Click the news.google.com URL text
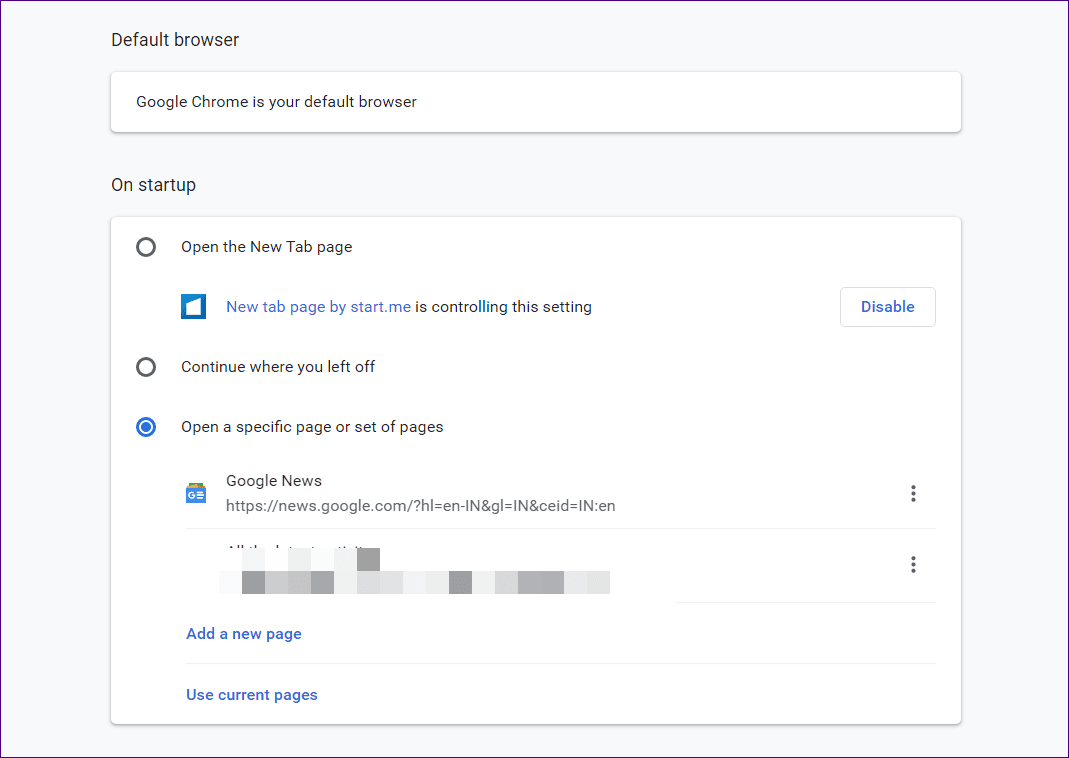 (421, 506)
